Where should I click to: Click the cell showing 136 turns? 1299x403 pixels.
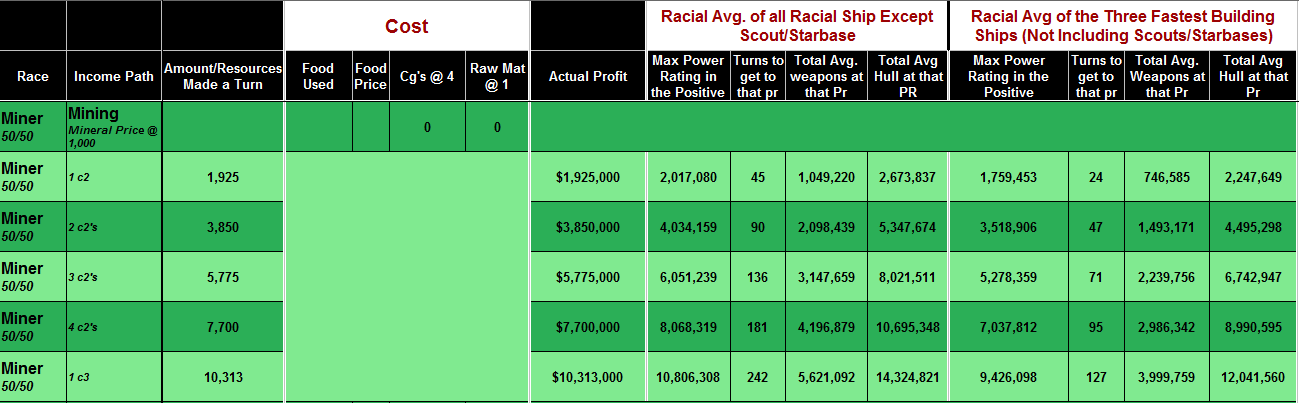click(x=758, y=277)
